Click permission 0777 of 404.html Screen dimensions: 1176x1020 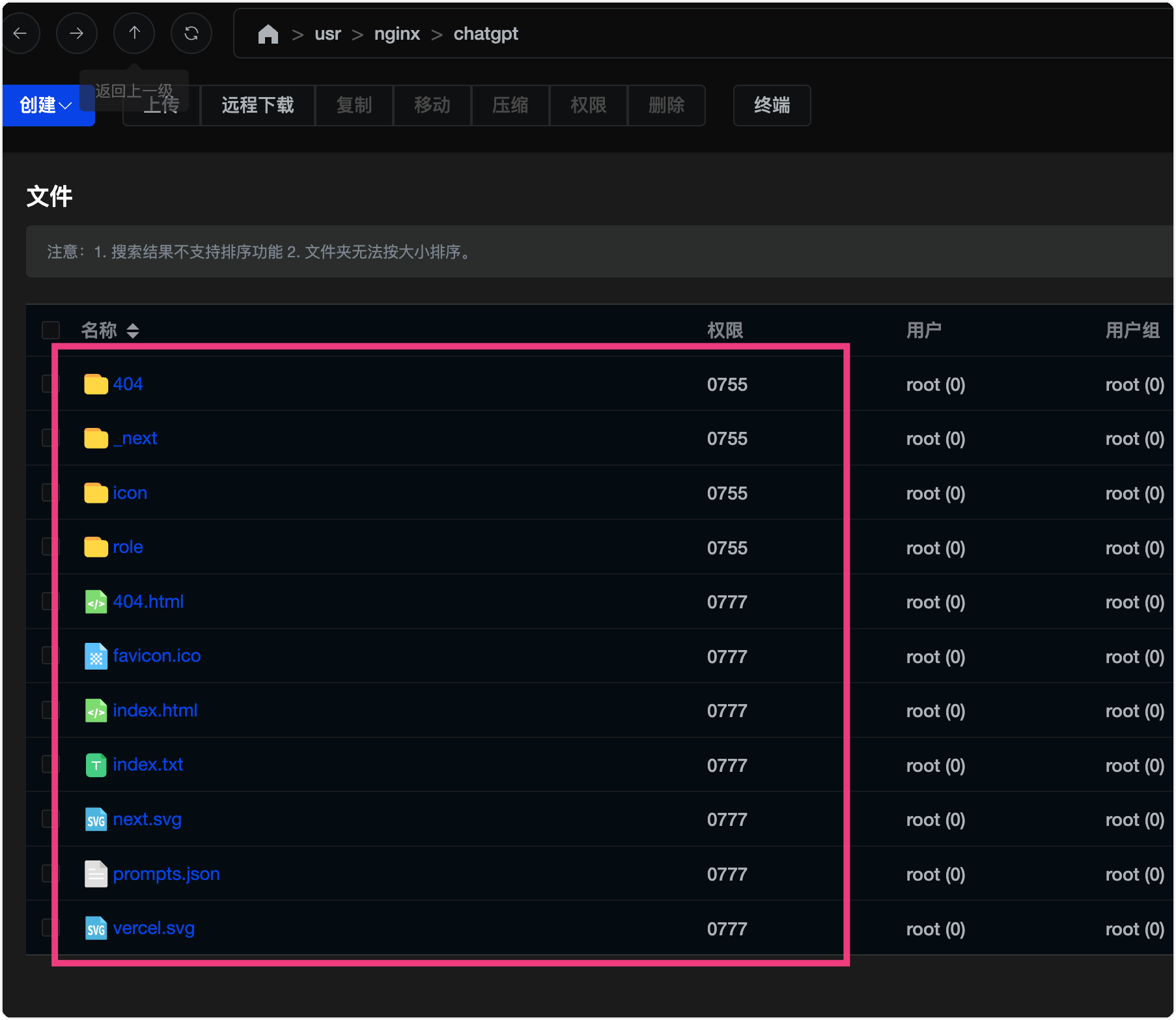[x=727, y=602]
